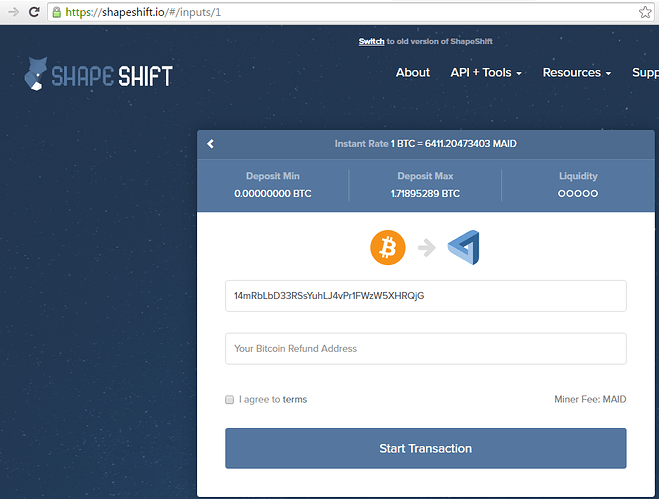The height and width of the screenshot is (499, 659).
Task: Click the Deposit Min label
Action: 273,176
